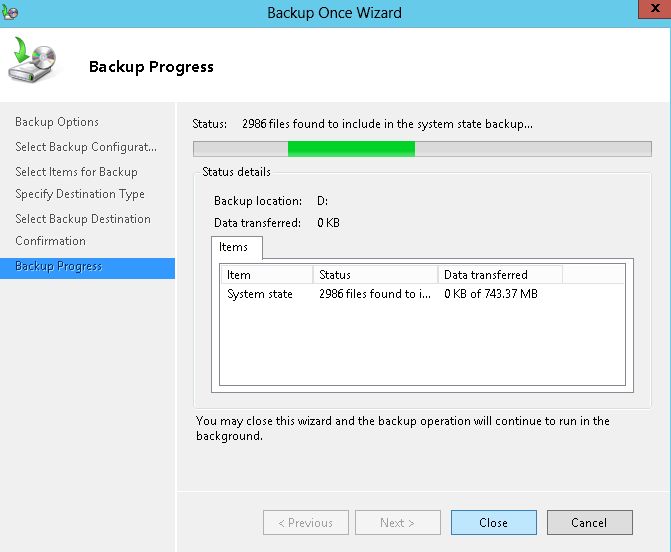Viewport: 671px width, 552px height.
Task: Open the Specify Destination Type step
Action: click(80, 194)
